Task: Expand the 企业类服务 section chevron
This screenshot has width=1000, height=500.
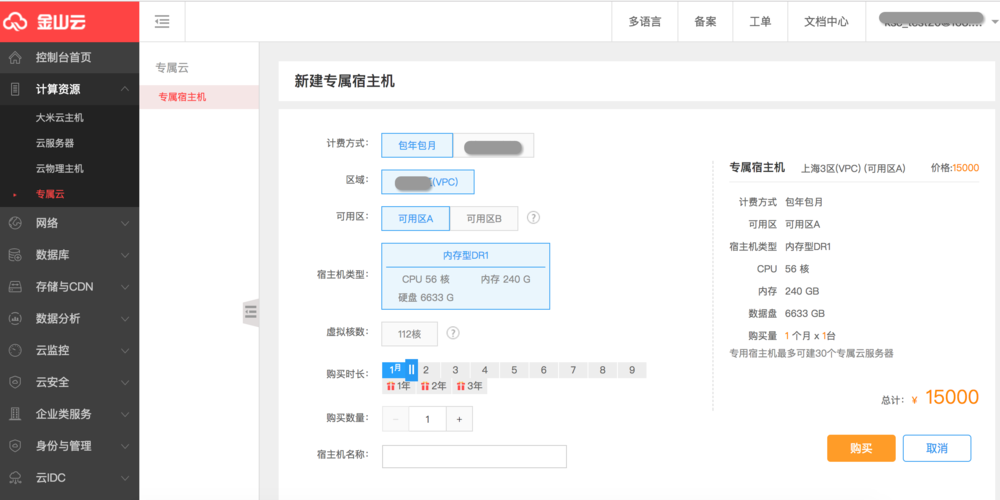Action: tap(124, 414)
